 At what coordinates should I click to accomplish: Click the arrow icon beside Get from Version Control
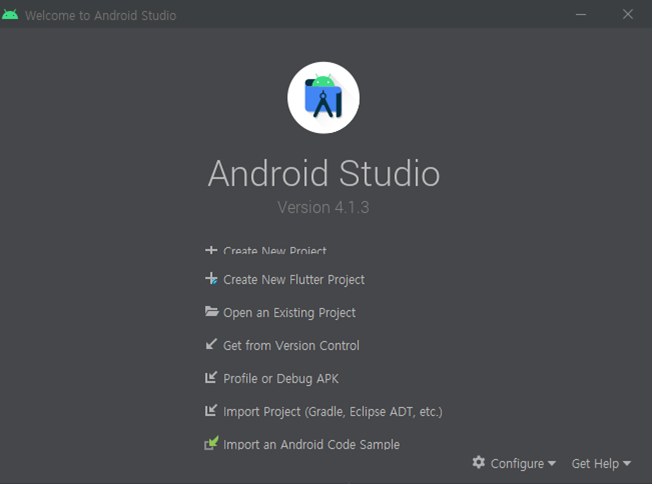coord(211,344)
